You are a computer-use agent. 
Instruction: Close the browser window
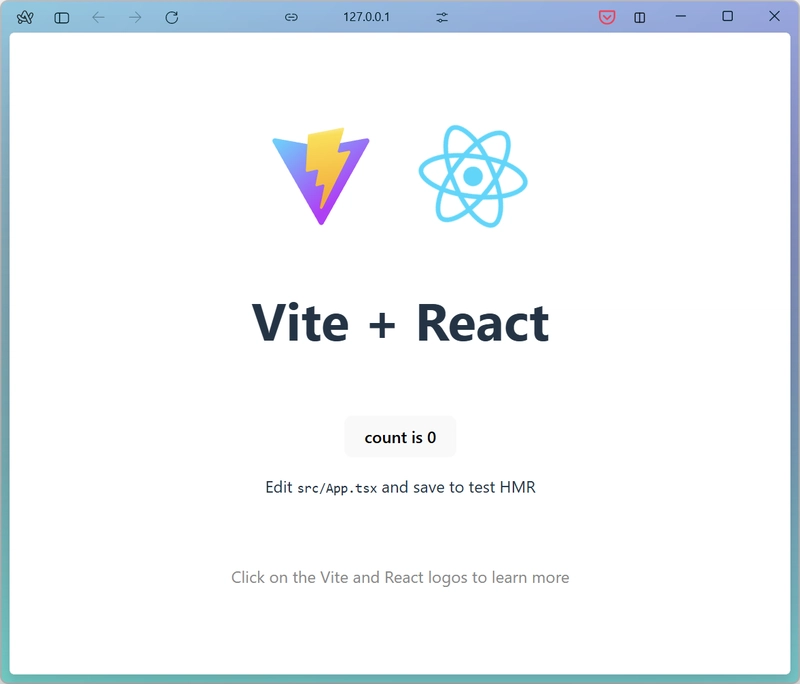774,16
